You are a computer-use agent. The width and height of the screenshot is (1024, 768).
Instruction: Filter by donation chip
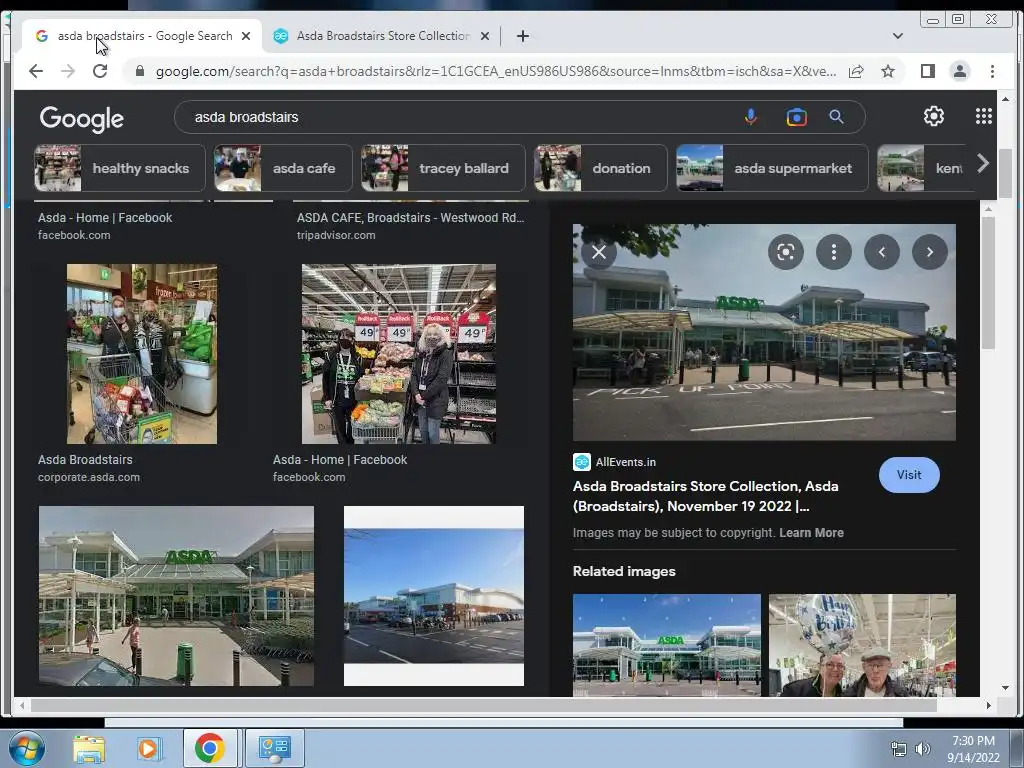[x=601, y=168]
